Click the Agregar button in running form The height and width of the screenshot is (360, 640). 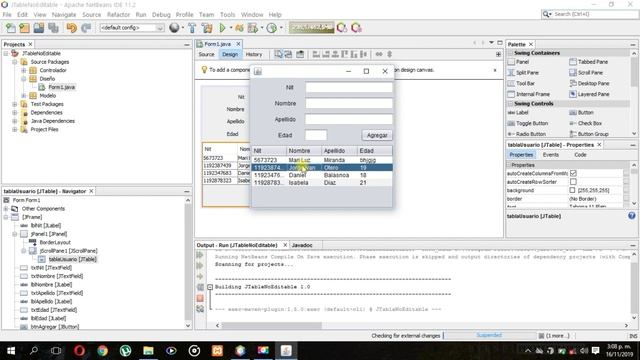coord(377,135)
